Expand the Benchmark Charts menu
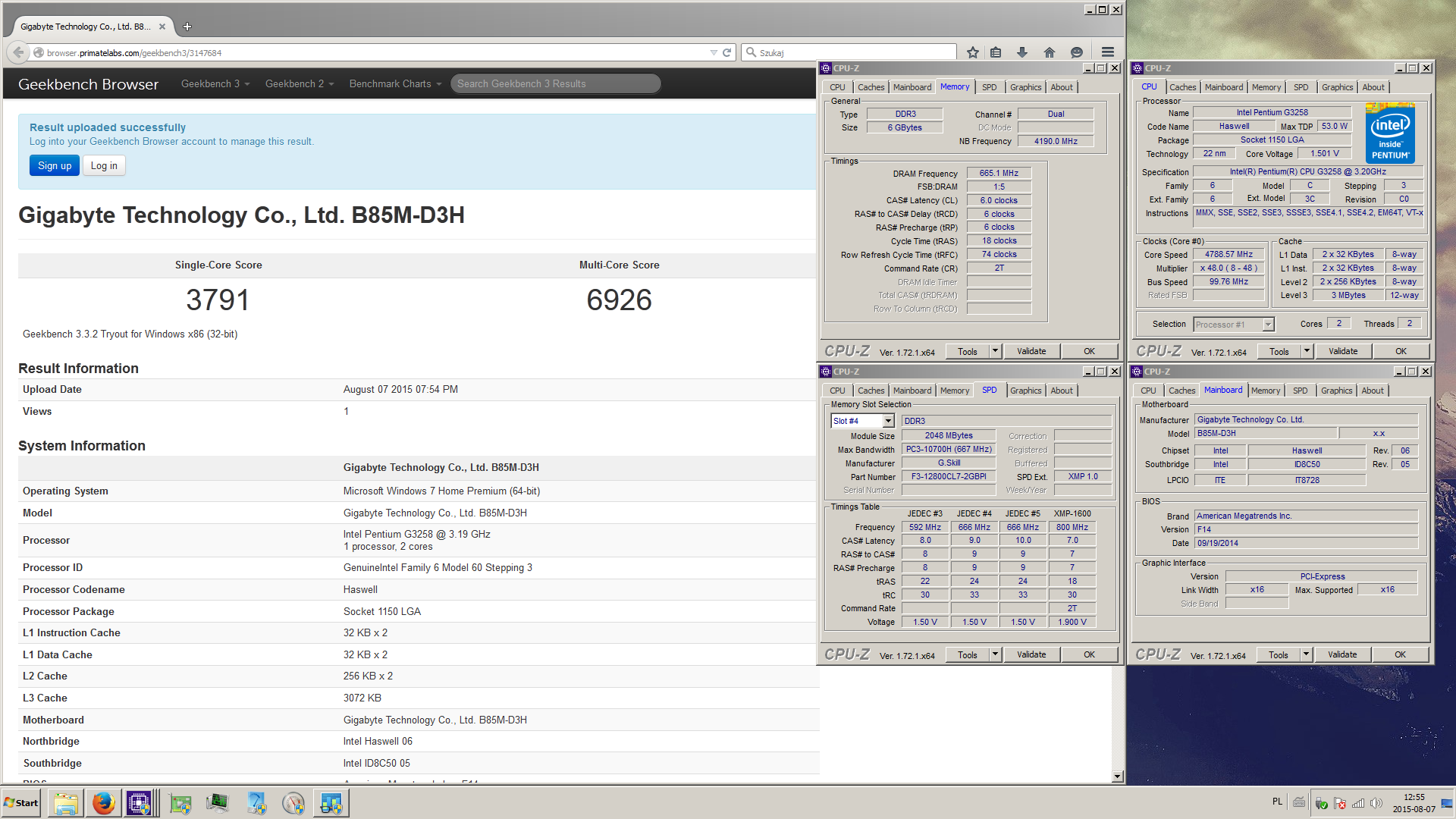Screen dimensions: 1456x819 [x=395, y=83]
